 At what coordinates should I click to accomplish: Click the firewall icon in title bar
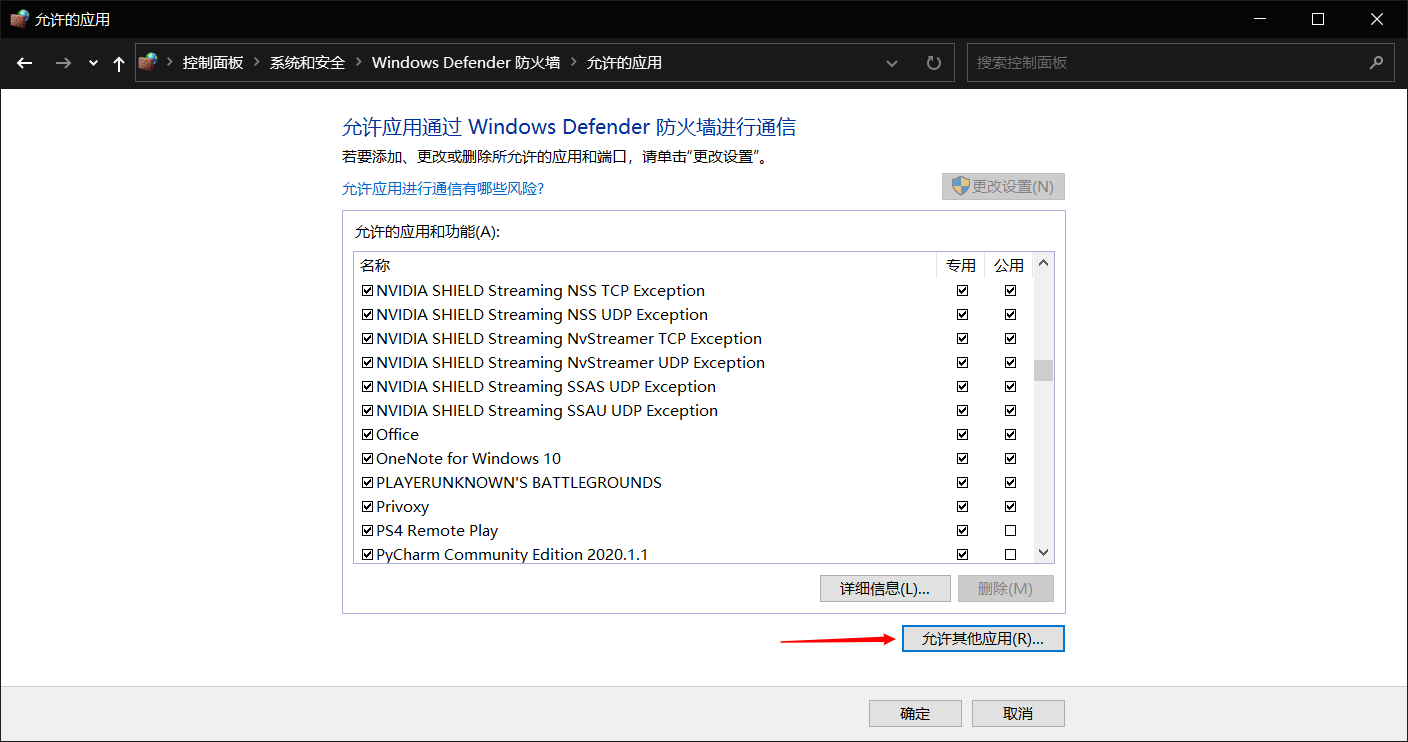[x=19, y=19]
